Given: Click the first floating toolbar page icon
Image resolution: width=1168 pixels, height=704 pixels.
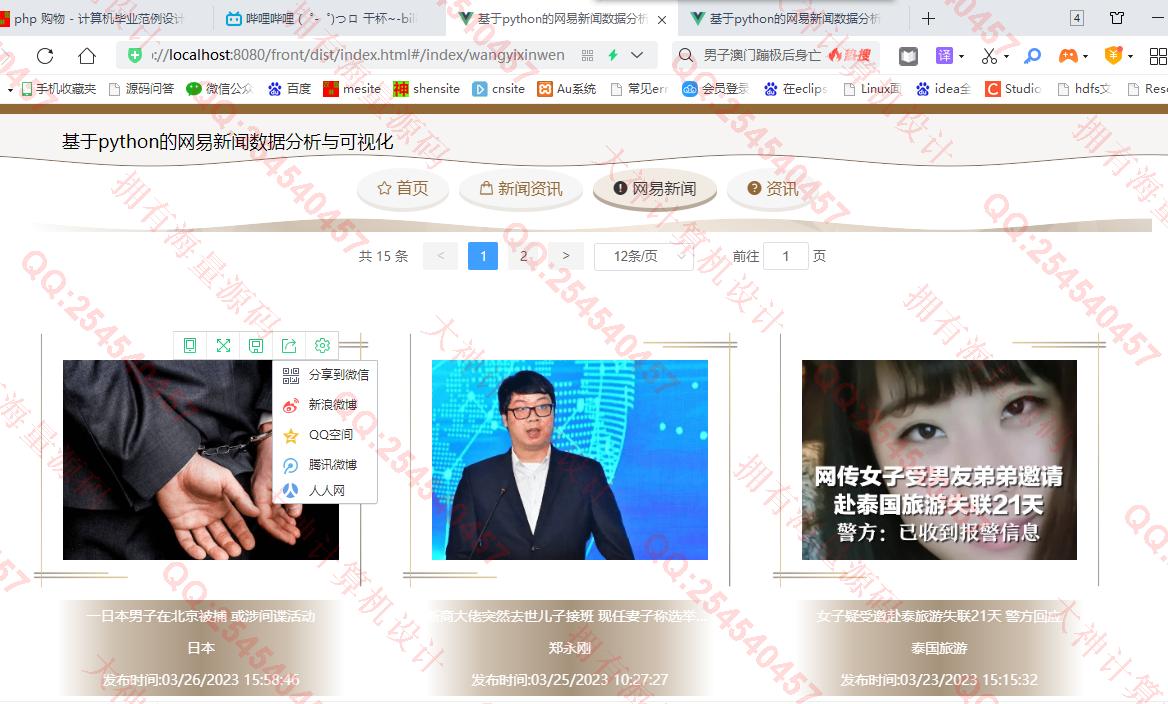Looking at the screenshot, I should 190,346.
